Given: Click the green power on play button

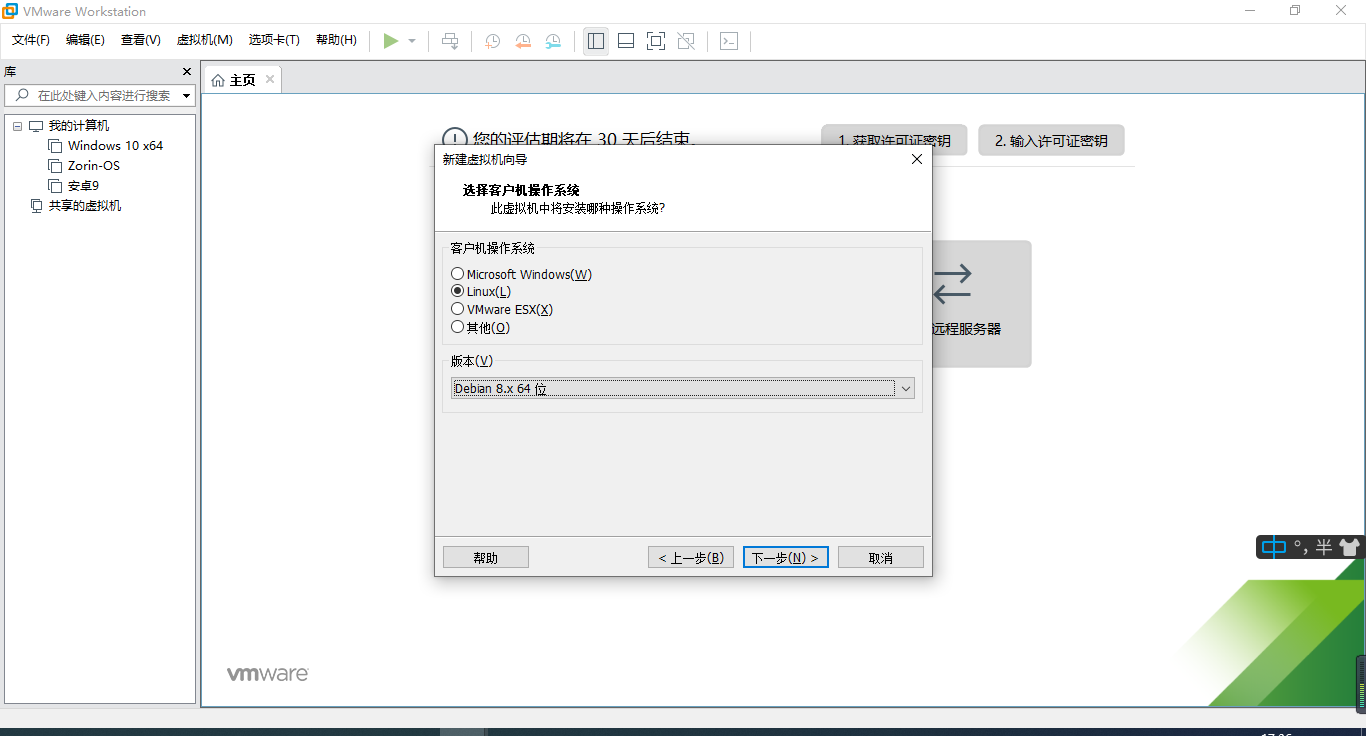Looking at the screenshot, I should pyautogui.click(x=391, y=41).
